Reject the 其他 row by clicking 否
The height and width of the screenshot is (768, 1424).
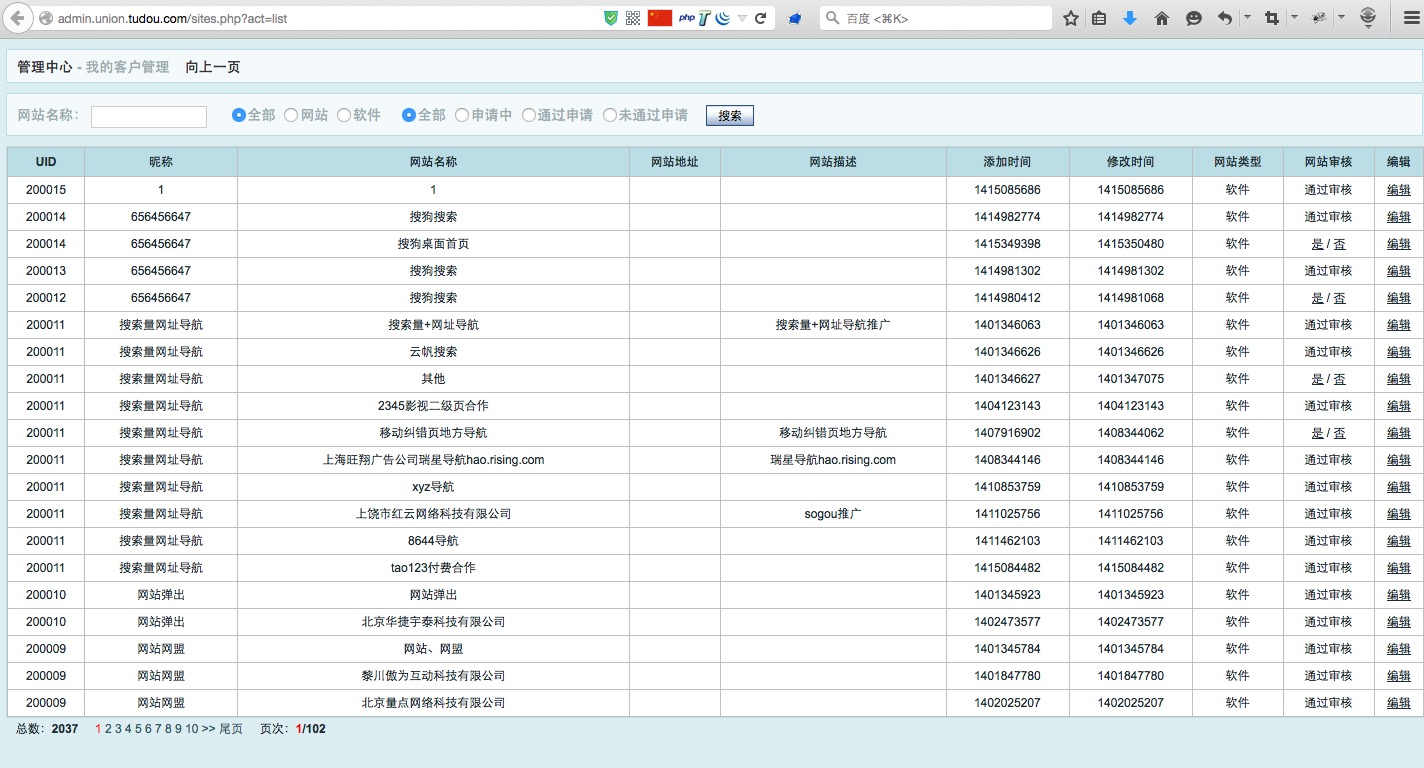point(1339,379)
